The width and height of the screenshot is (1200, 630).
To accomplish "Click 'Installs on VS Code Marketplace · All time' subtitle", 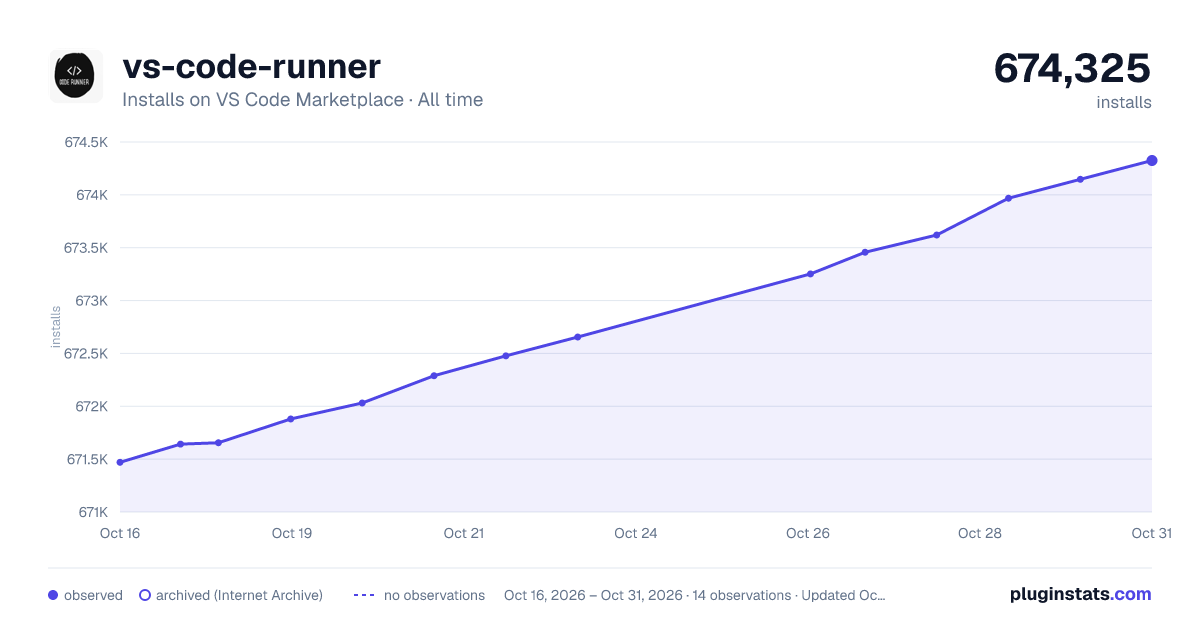I will pos(302,100).
